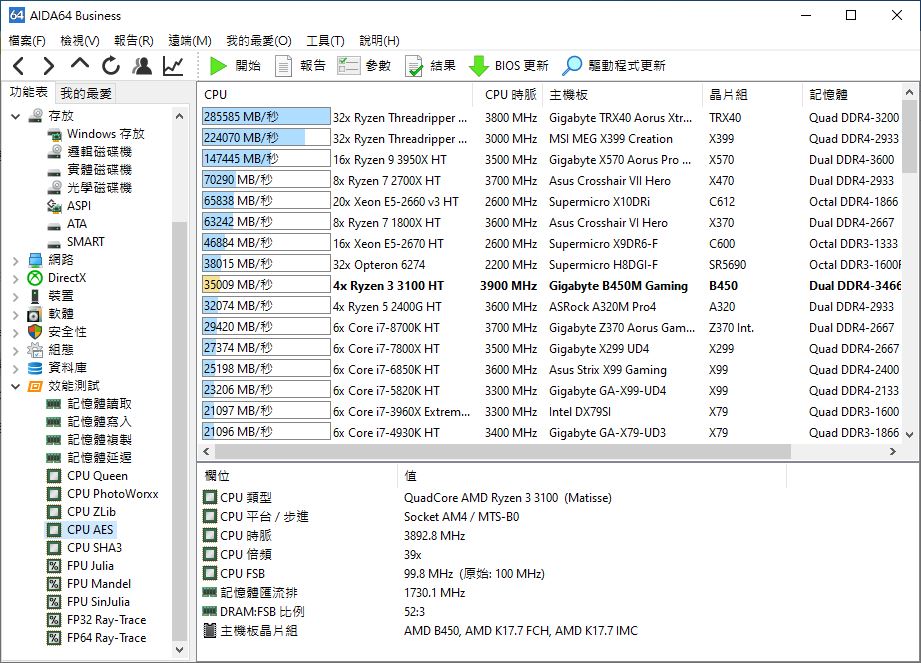Viewport: 921px width, 663px height.
Task: Click the green Start (開始) benchmark button
Action: 235,66
